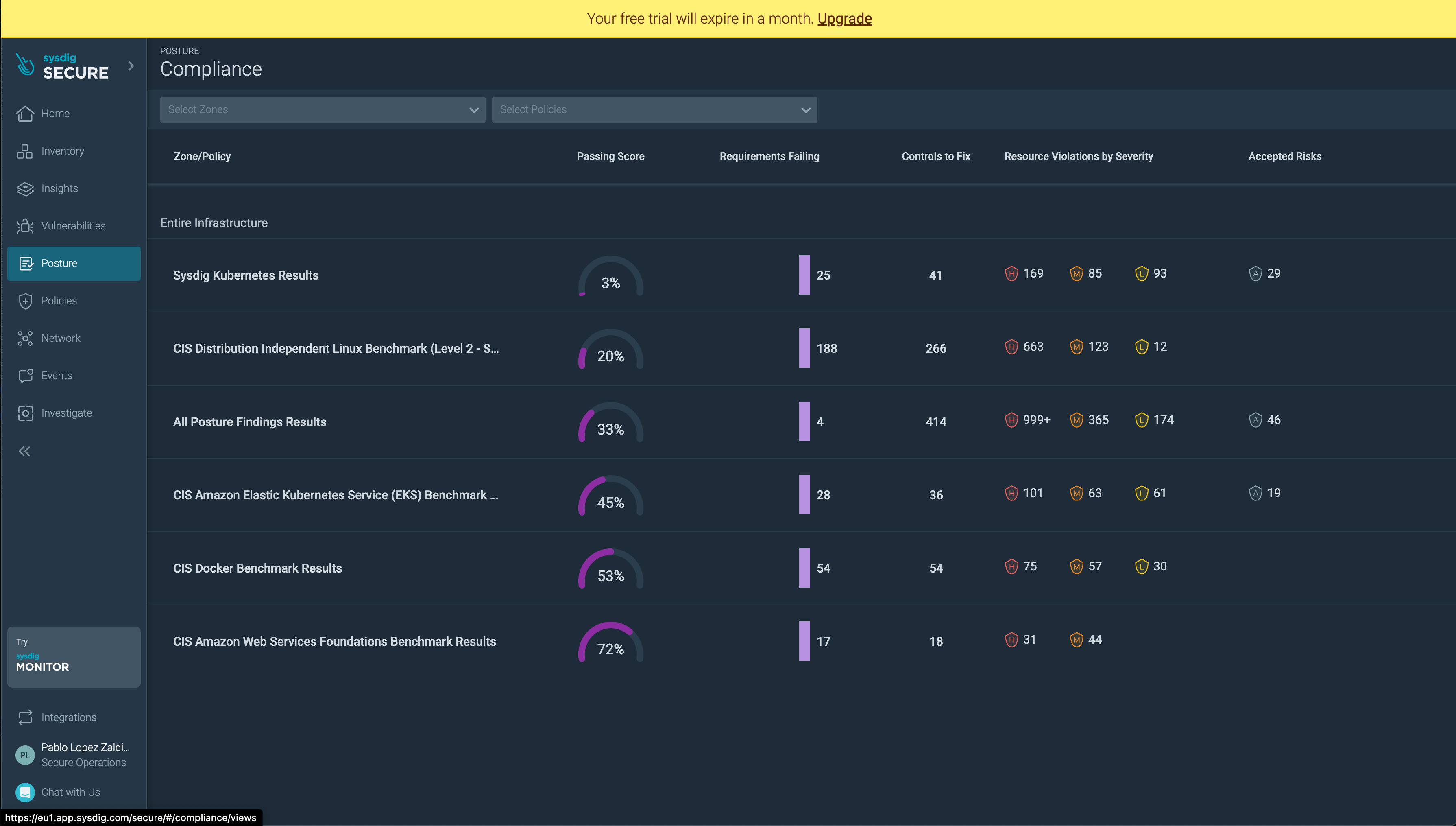1456x826 pixels.
Task: Click the PL user avatar
Action: pyautogui.click(x=25, y=755)
